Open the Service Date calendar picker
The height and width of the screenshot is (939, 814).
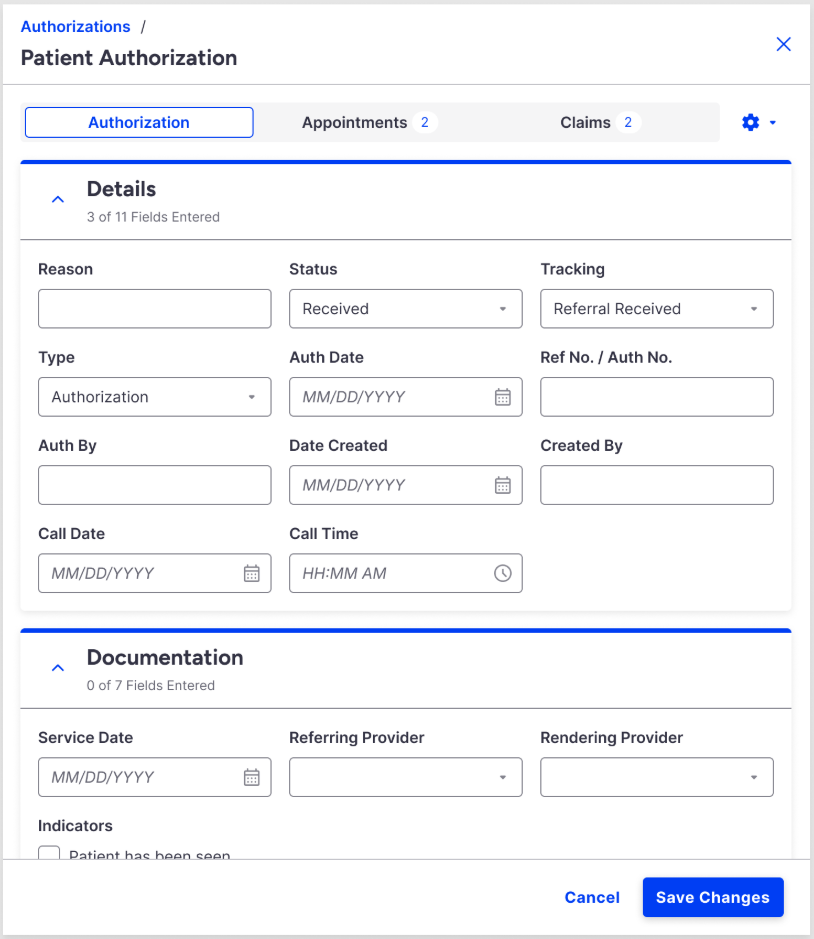tap(252, 777)
